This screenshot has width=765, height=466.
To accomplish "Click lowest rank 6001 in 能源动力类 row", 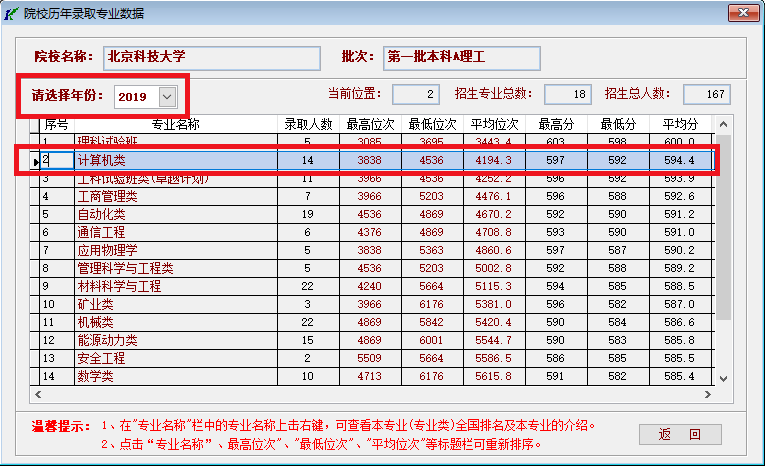I will tap(432, 341).
